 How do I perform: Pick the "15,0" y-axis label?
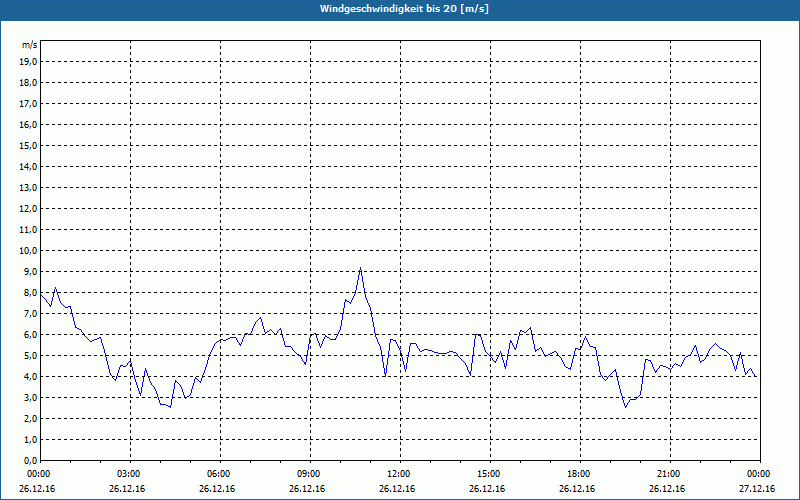point(28,145)
